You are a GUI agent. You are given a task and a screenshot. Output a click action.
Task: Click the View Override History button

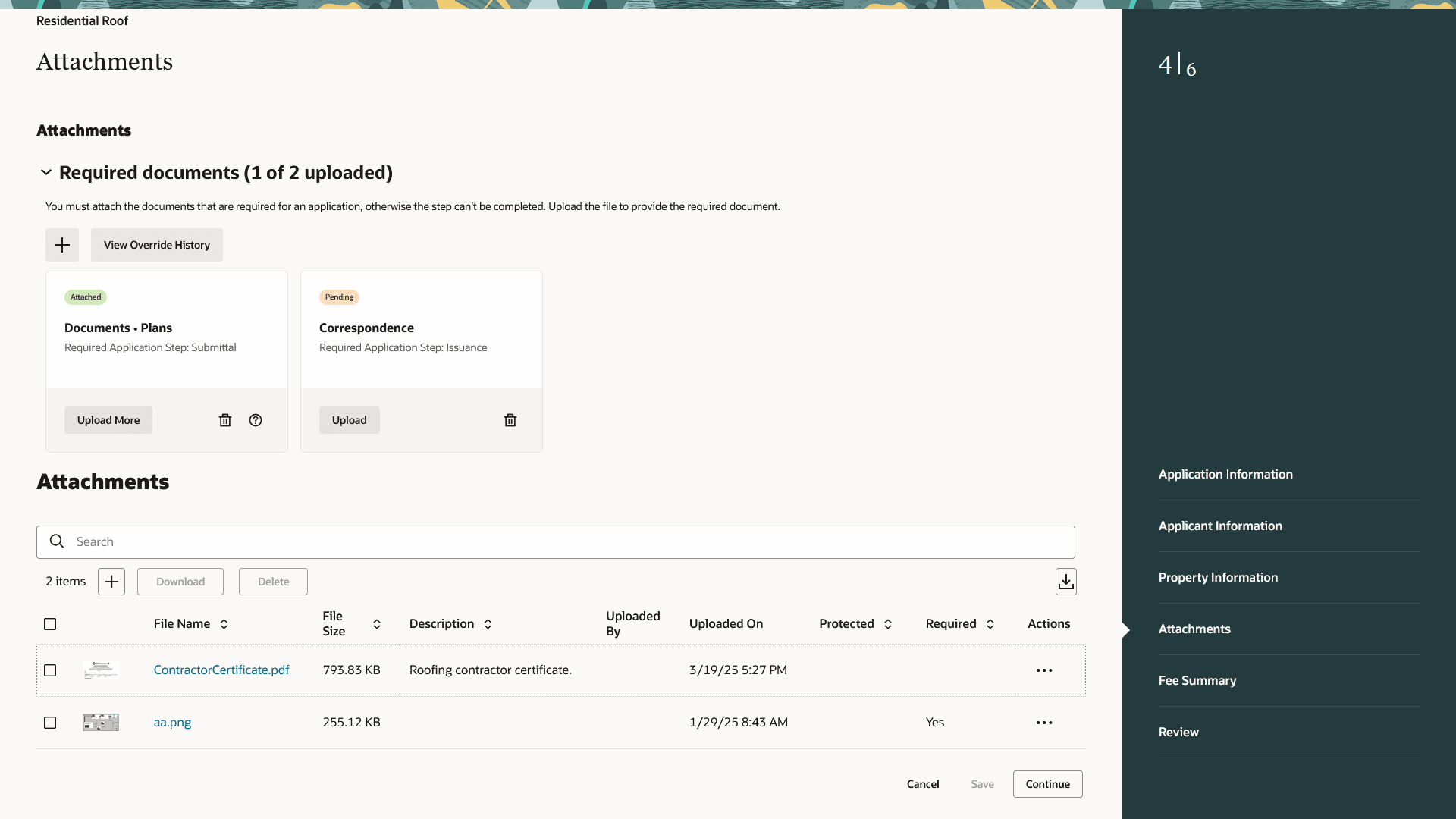[156, 244]
